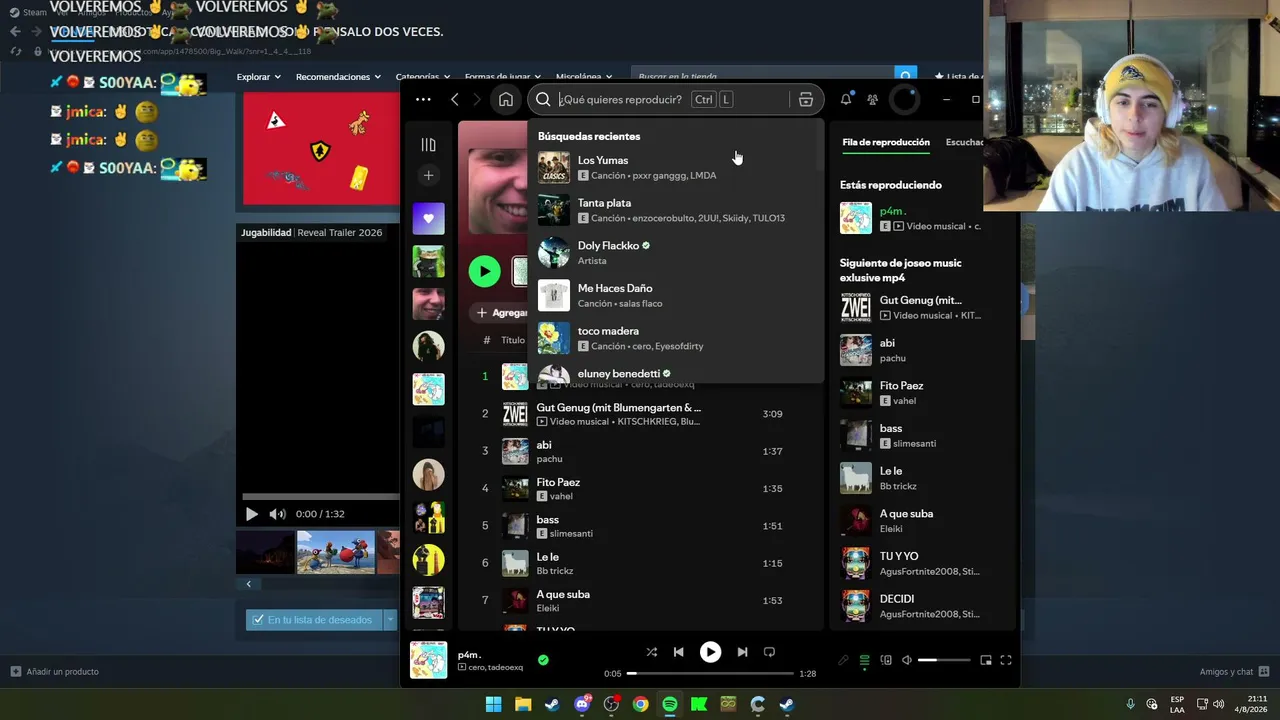Go back in Steam browser navigation
Image resolution: width=1280 pixels, height=720 pixels.
tap(15, 31)
